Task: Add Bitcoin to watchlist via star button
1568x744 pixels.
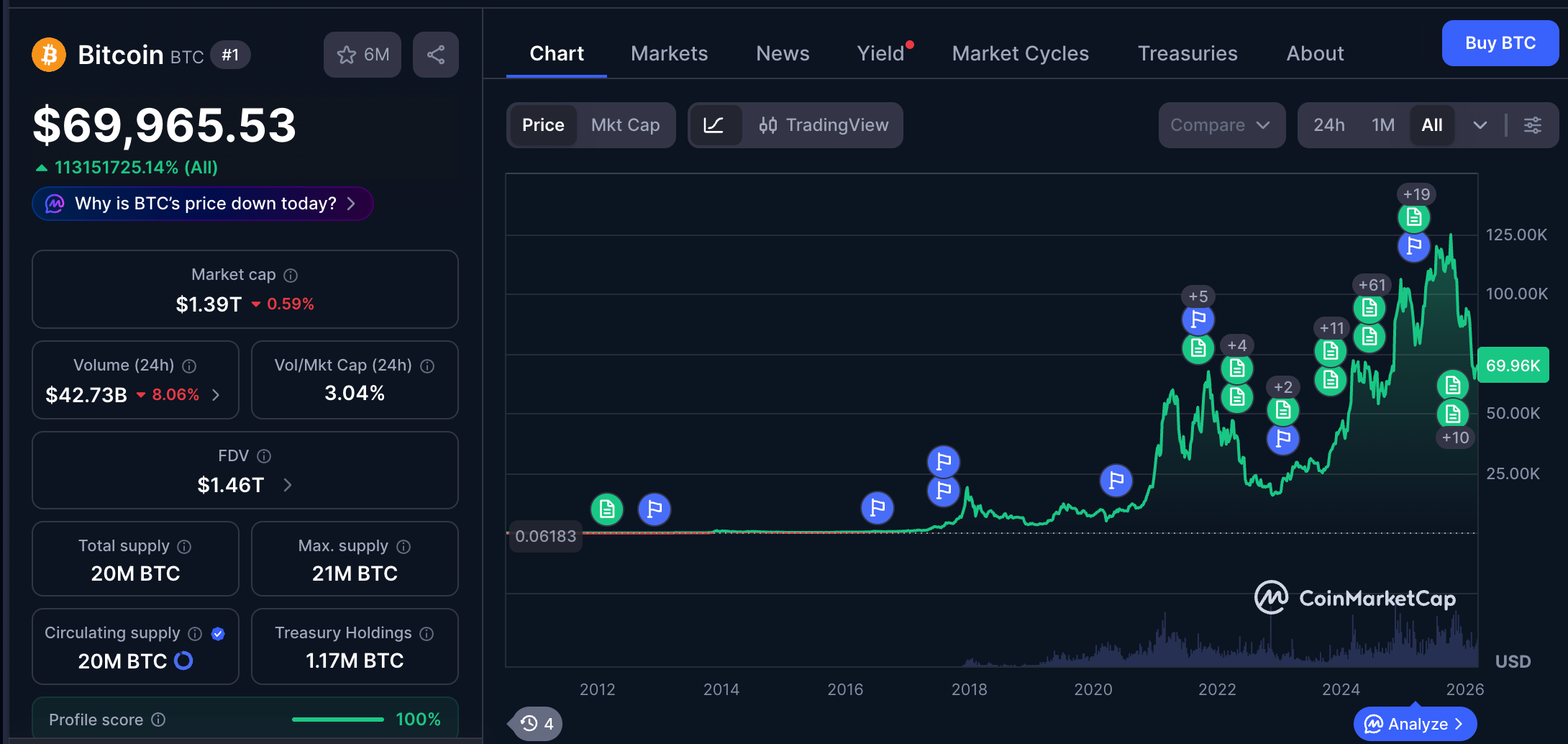Action: pos(363,55)
